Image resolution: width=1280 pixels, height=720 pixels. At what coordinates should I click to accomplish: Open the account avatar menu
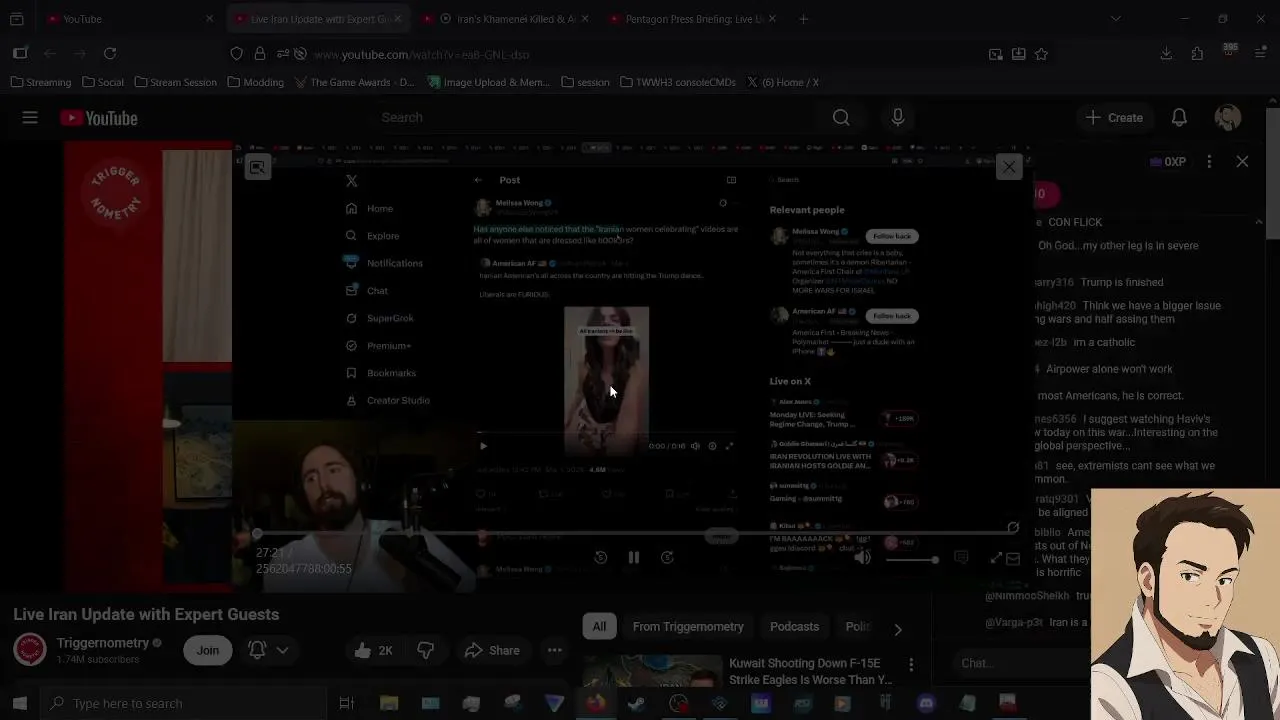[1228, 118]
